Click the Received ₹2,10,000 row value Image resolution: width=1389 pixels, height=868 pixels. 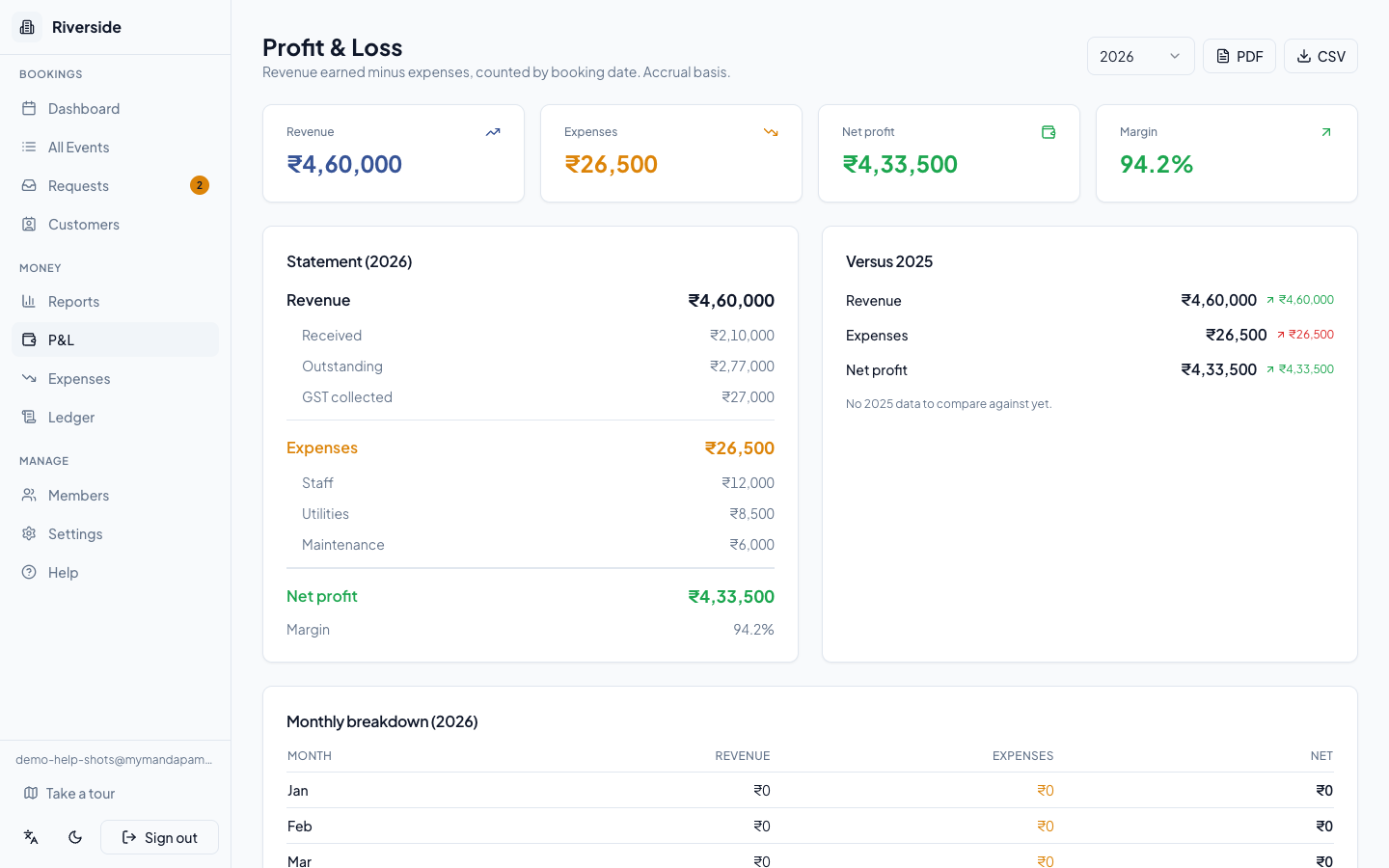click(x=742, y=336)
